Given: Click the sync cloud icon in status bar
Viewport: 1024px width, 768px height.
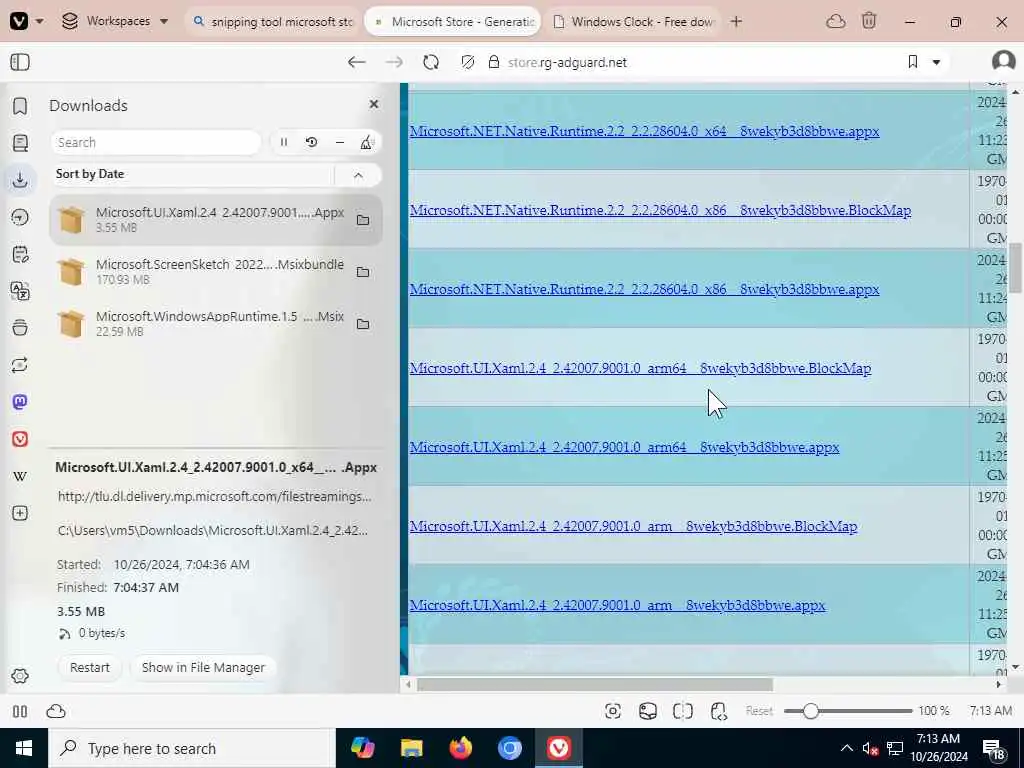Looking at the screenshot, I should [56, 711].
